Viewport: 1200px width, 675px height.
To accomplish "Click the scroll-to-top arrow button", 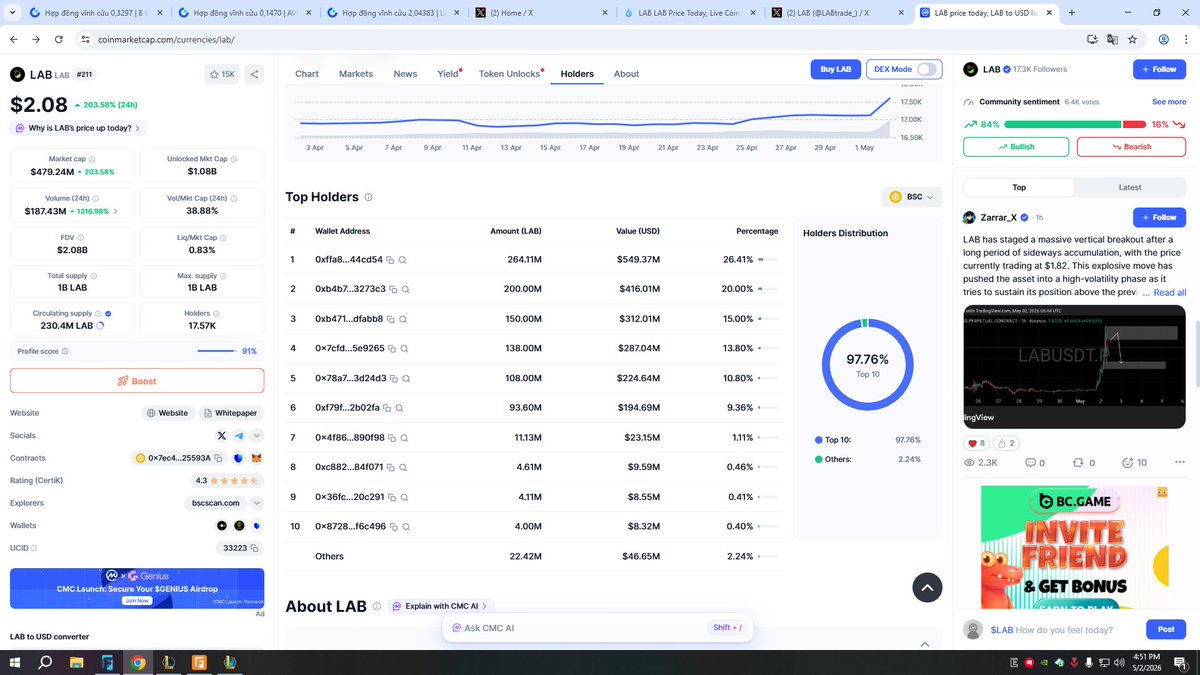I will click(x=927, y=587).
